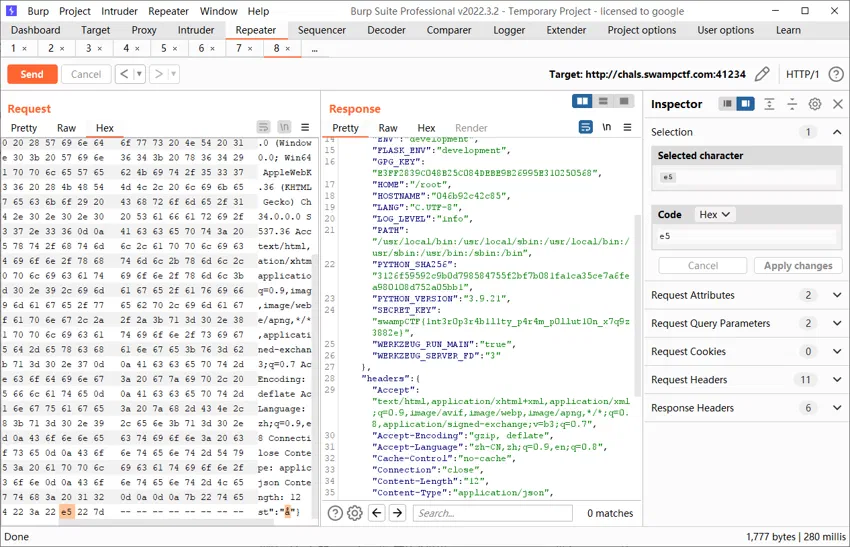Switch to side-by-side layout view
This screenshot has width=850, height=547.
pos(582,101)
